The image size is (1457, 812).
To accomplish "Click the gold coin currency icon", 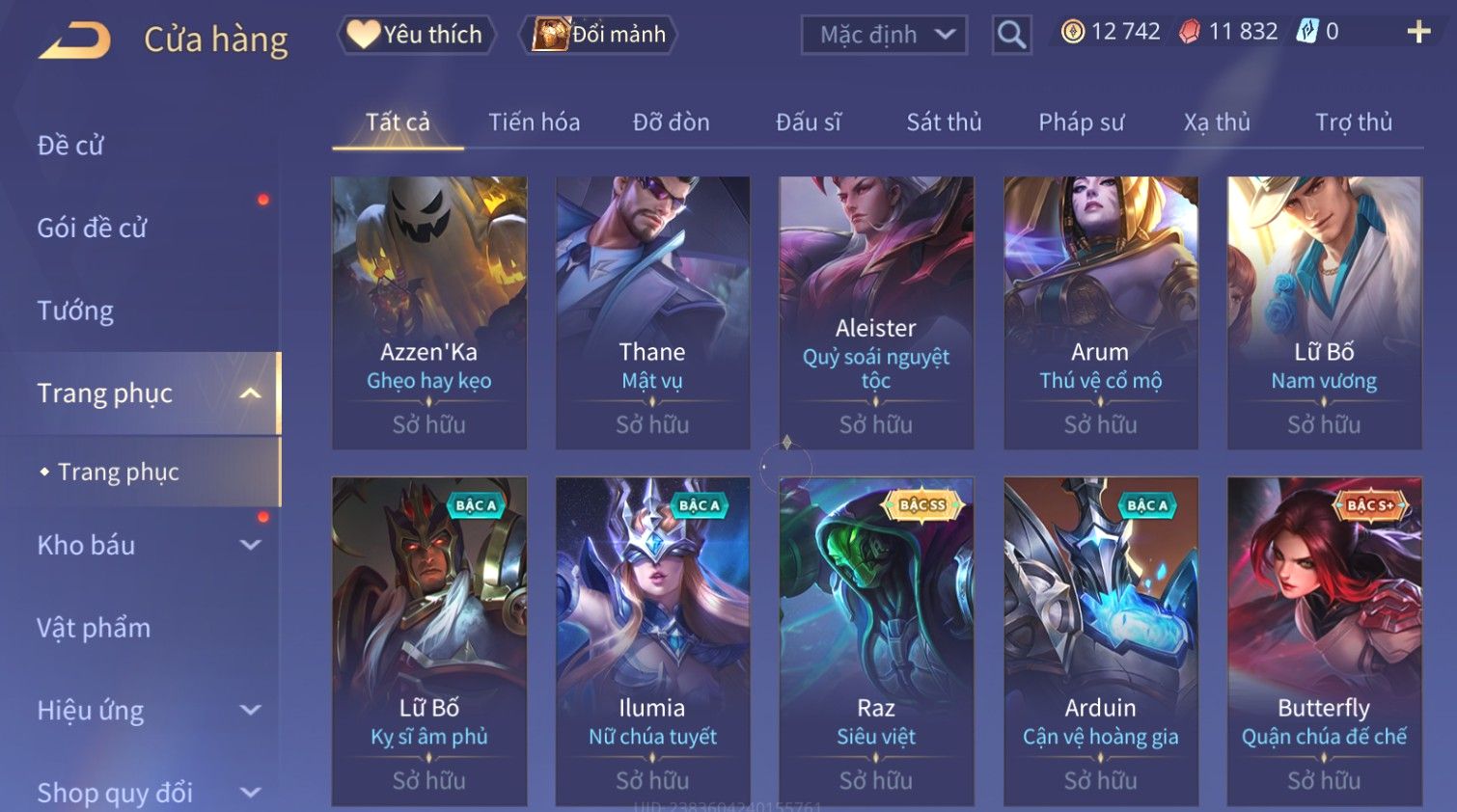I will point(1073,32).
